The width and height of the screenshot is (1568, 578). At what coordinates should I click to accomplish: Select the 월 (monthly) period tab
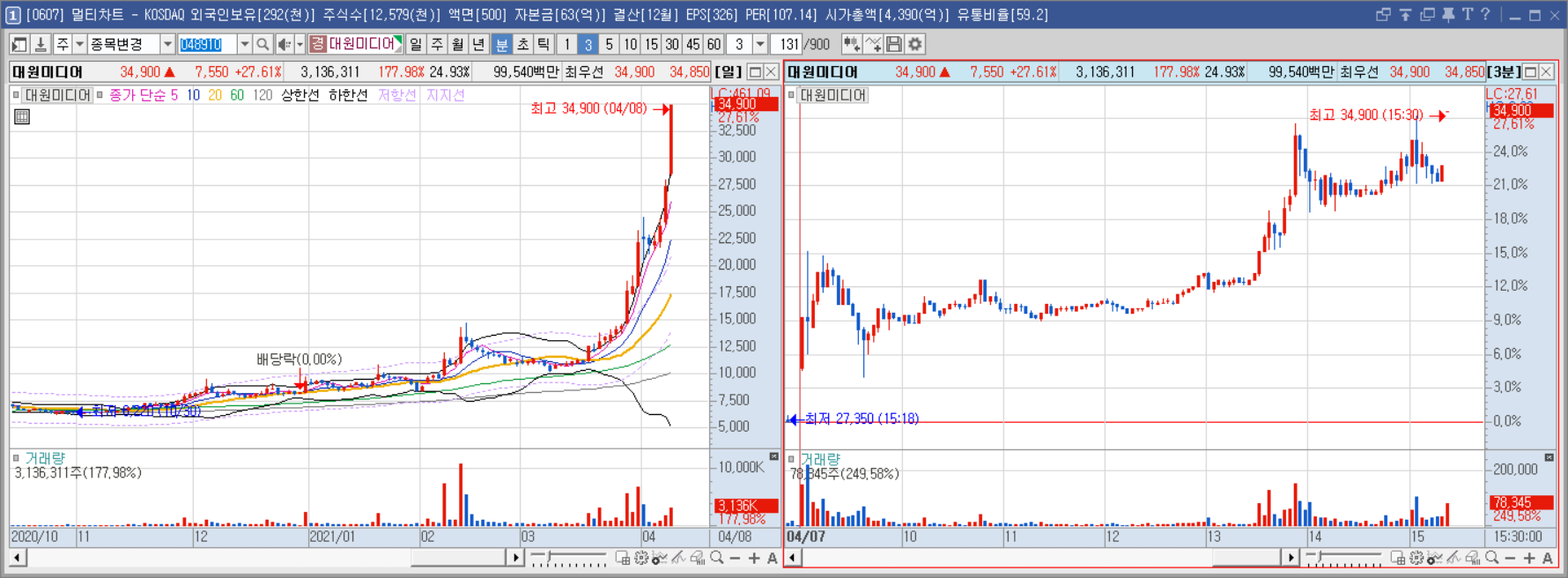458,44
